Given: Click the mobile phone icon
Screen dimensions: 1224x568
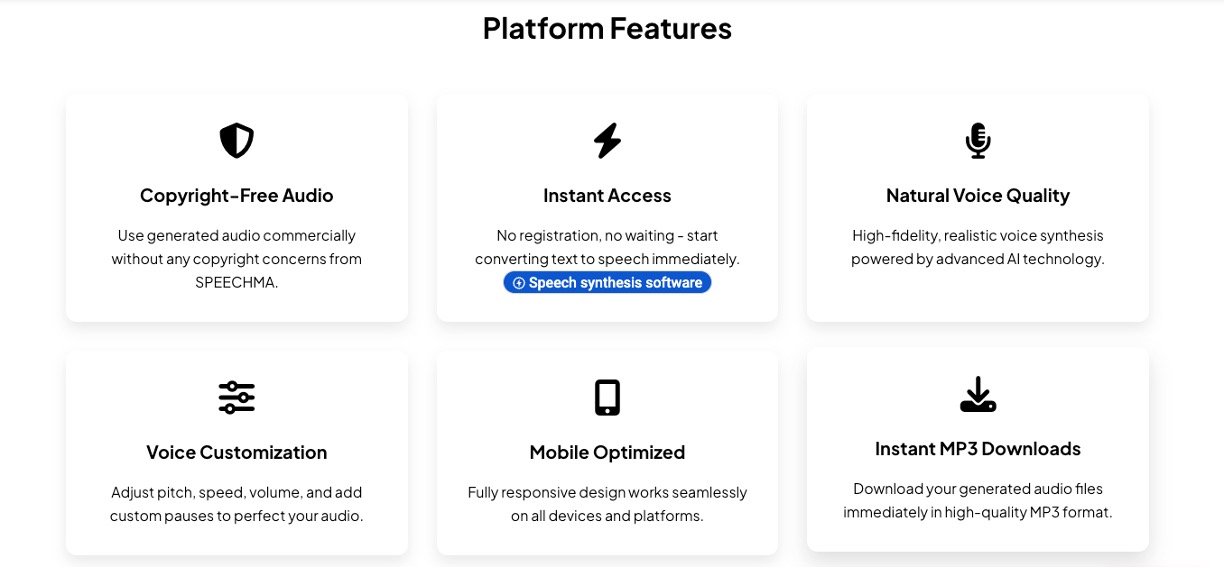Looking at the screenshot, I should point(607,397).
